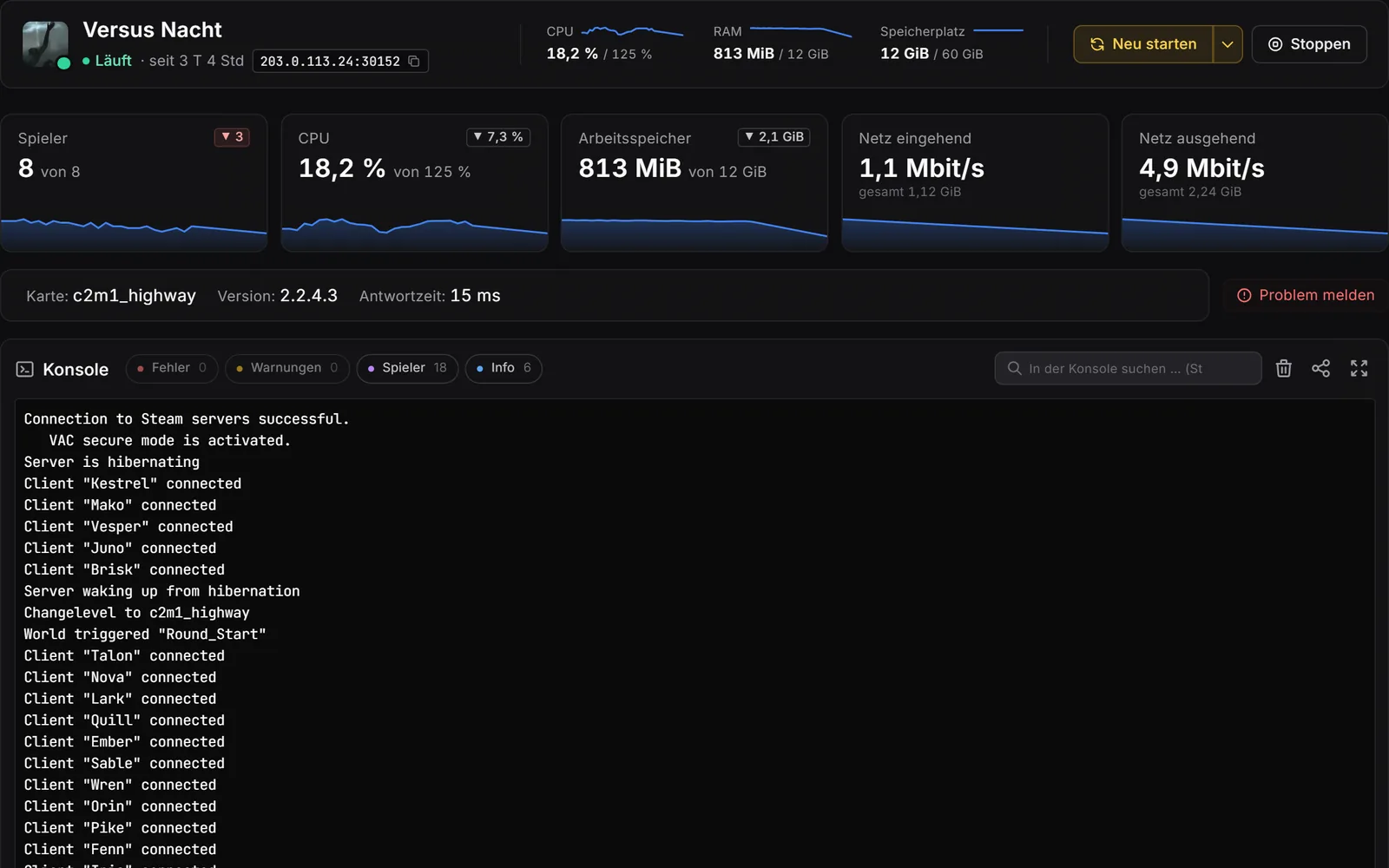The width and height of the screenshot is (1389, 868).
Task: Toggle the Fehler console filter
Action: [x=172, y=368]
